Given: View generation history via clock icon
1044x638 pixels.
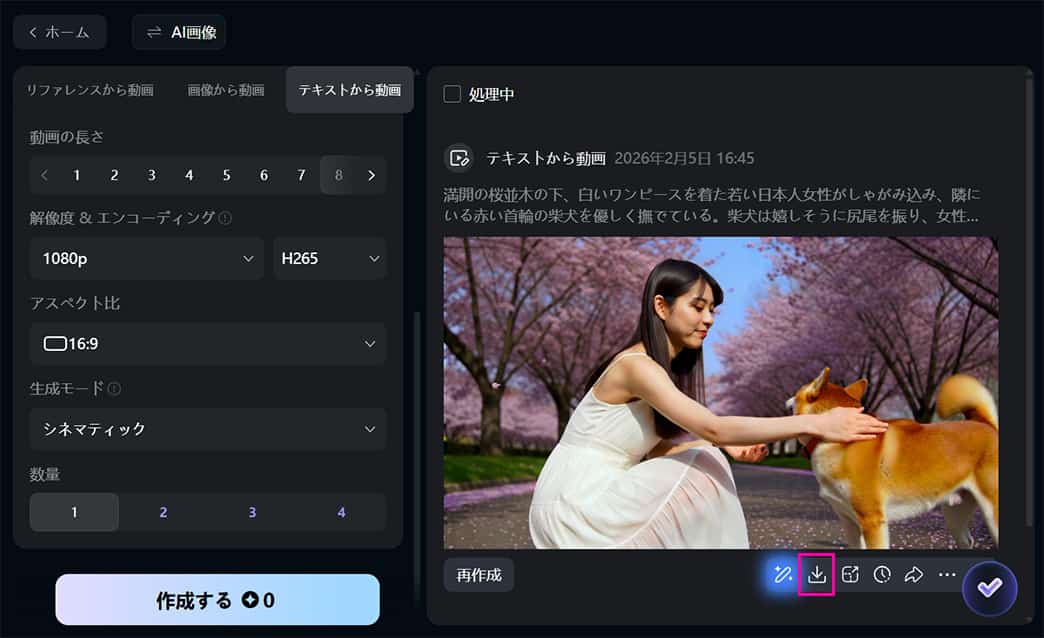Looking at the screenshot, I should coord(881,574).
